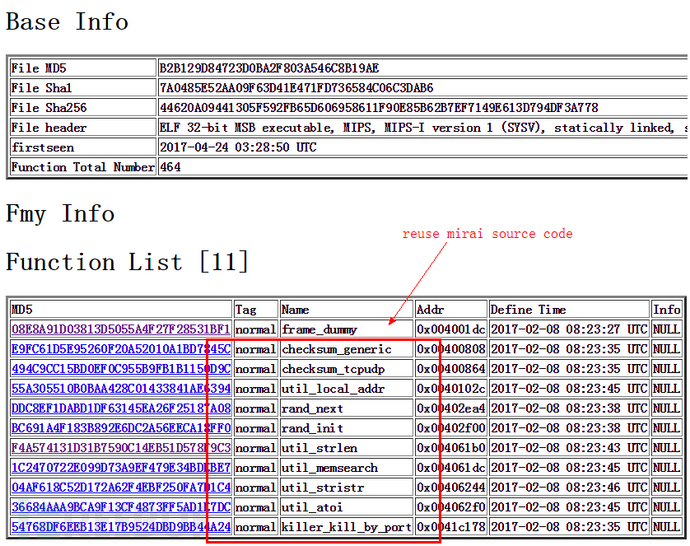Click the 'Function Total Number' label cell
The width and height of the screenshot is (690, 546).
click(83, 167)
